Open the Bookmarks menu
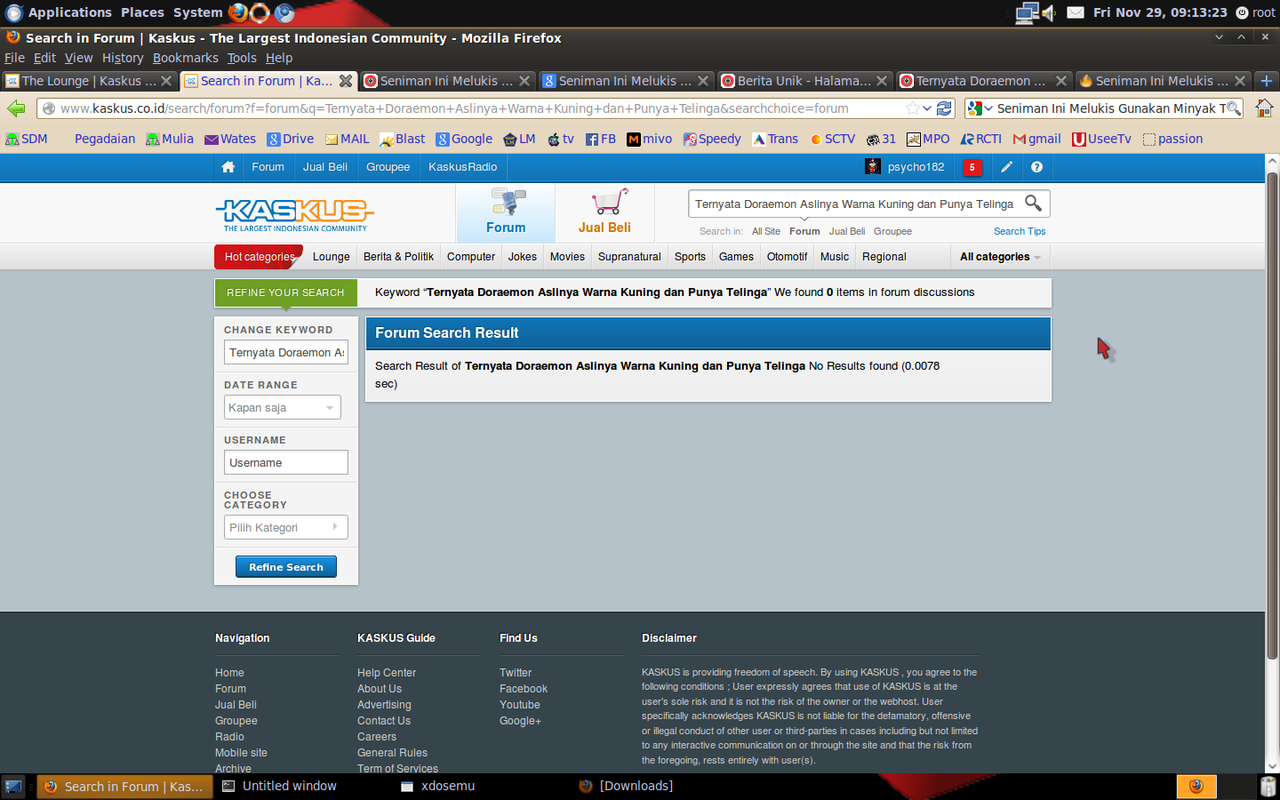1280x800 pixels. (x=185, y=58)
